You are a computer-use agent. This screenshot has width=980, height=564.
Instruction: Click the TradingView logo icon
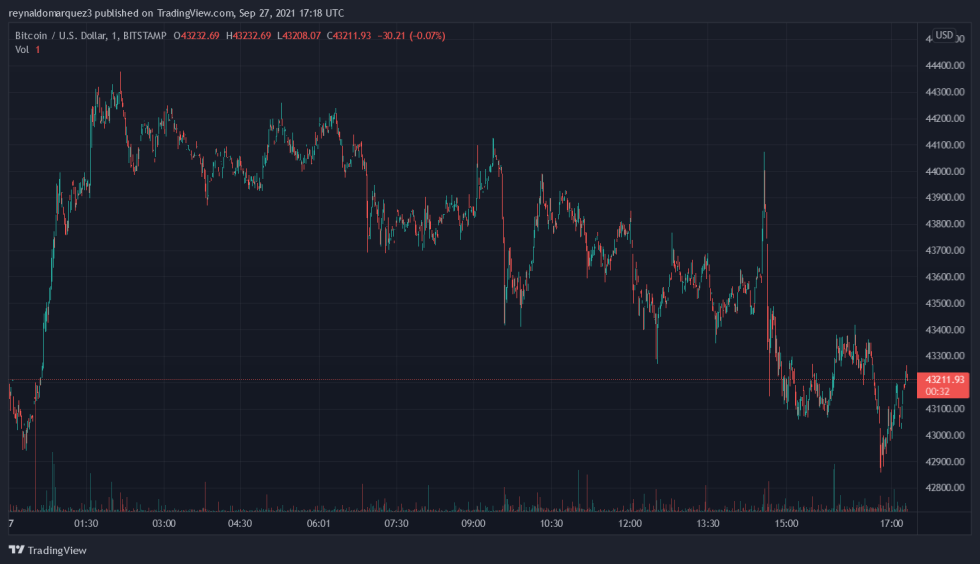pyautogui.click(x=17, y=550)
